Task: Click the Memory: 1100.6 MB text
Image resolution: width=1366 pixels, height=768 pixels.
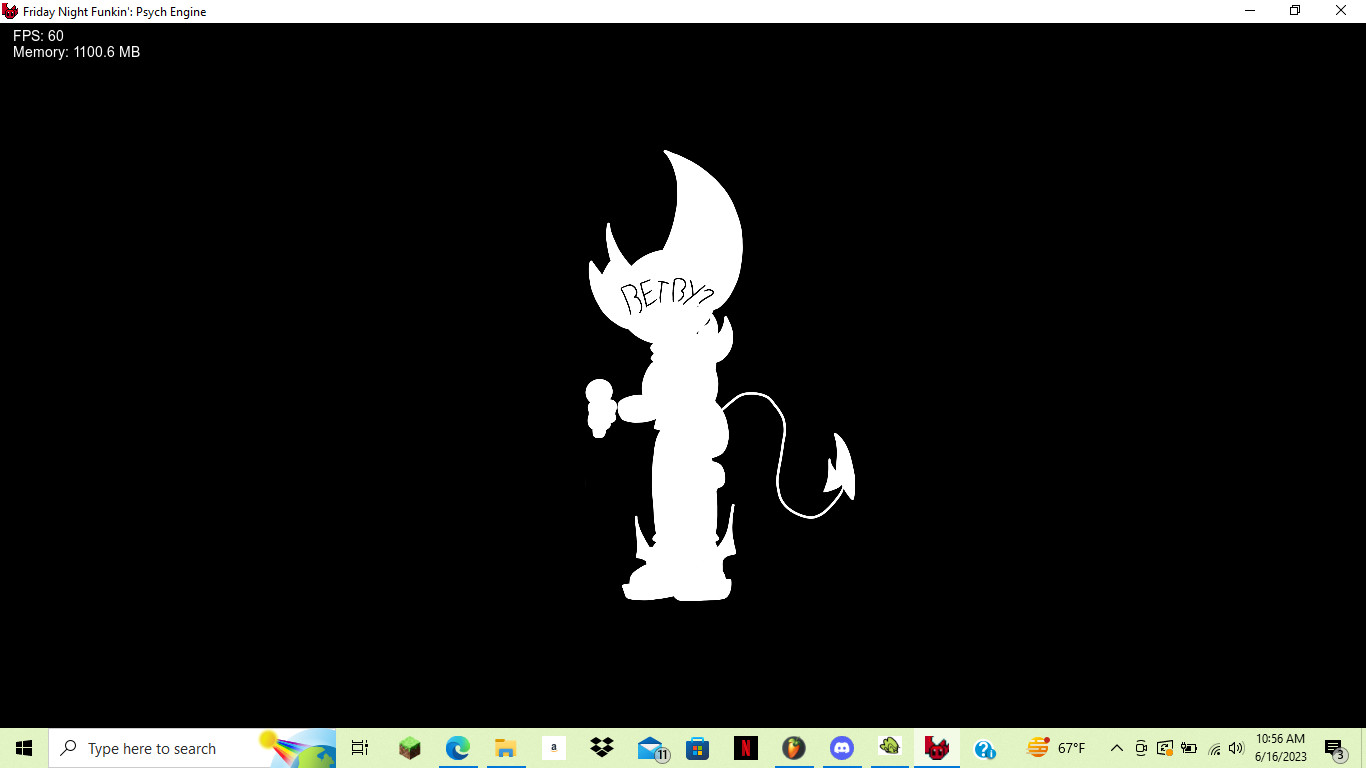Action: (x=76, y=52)
